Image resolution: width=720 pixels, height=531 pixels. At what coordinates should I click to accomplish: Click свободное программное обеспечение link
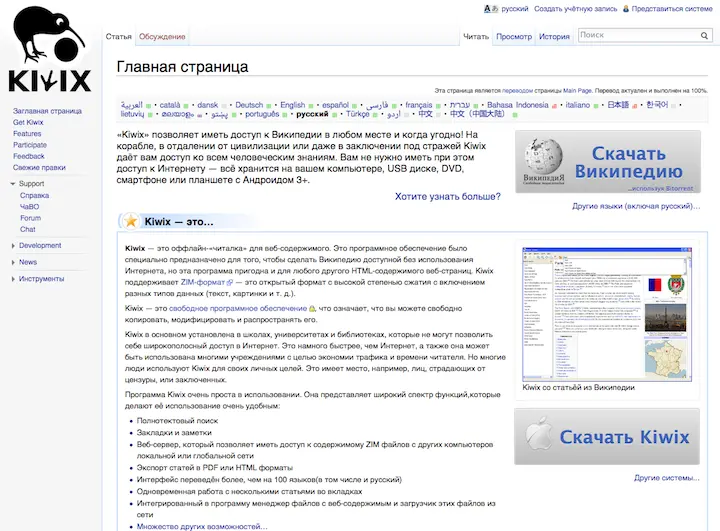point(238,309)
